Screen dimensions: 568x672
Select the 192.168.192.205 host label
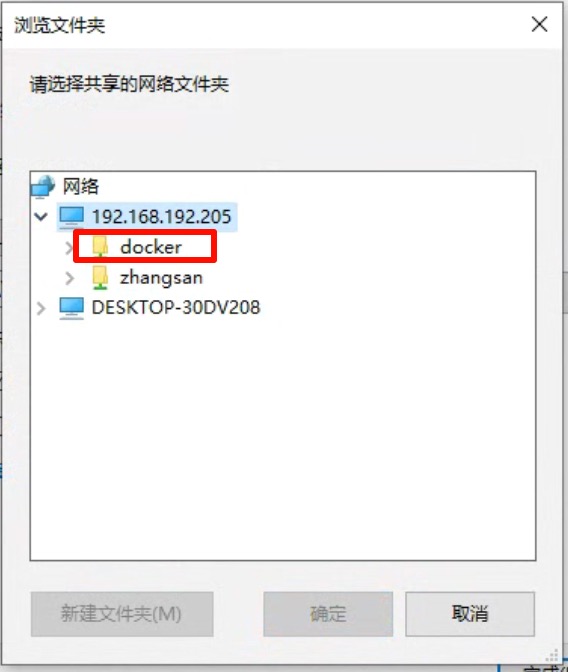[x=162, y=216]
